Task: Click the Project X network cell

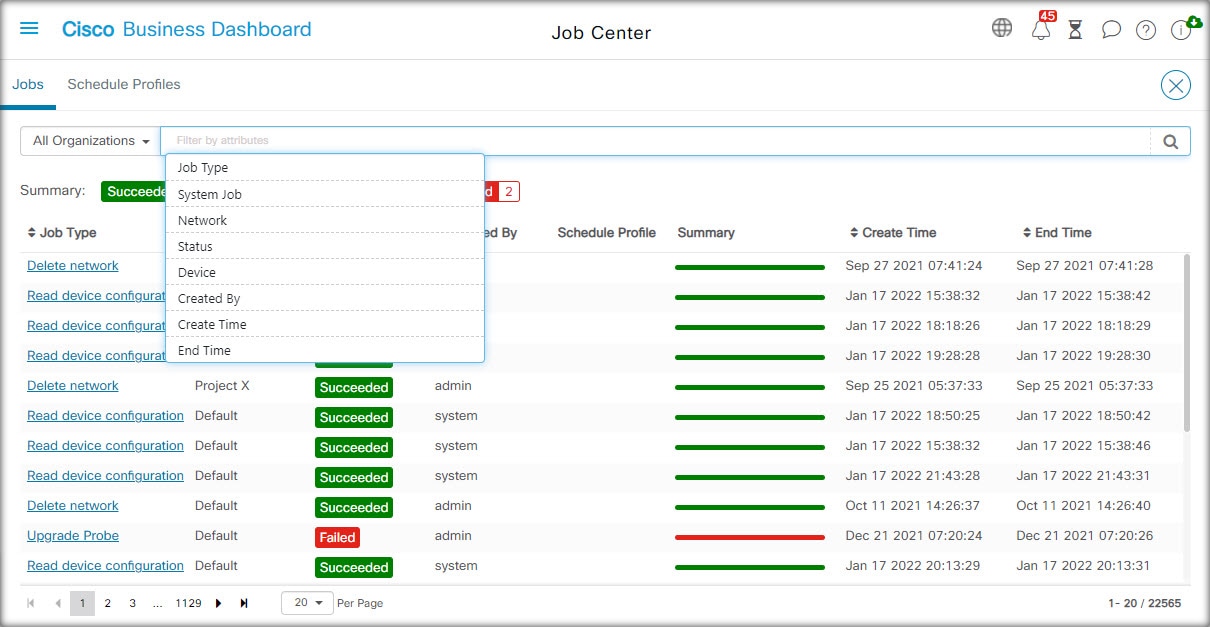Action: (222, 386)
